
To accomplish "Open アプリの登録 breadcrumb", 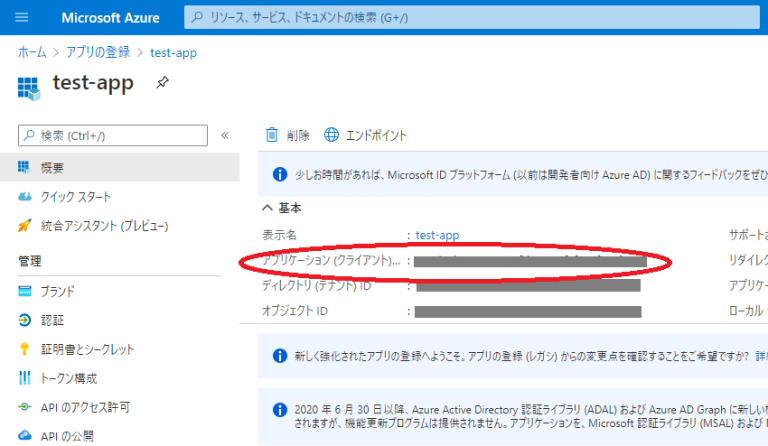I will (x=98, y=52).
